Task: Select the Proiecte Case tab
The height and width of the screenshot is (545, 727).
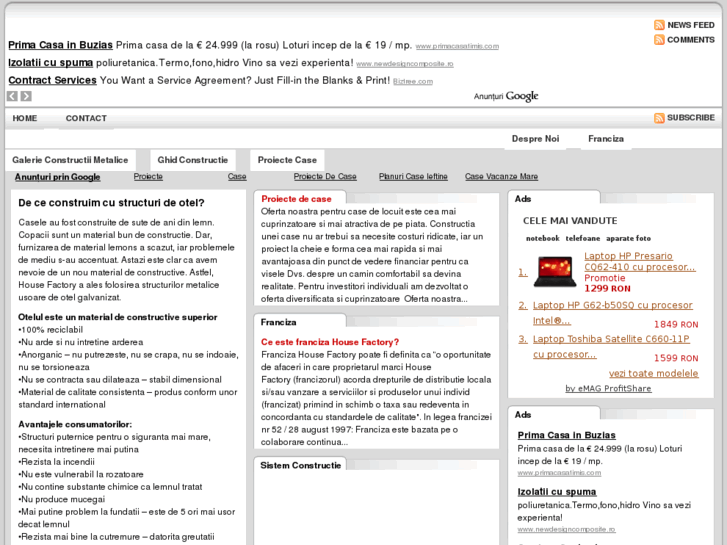Action: click(287, 160)
